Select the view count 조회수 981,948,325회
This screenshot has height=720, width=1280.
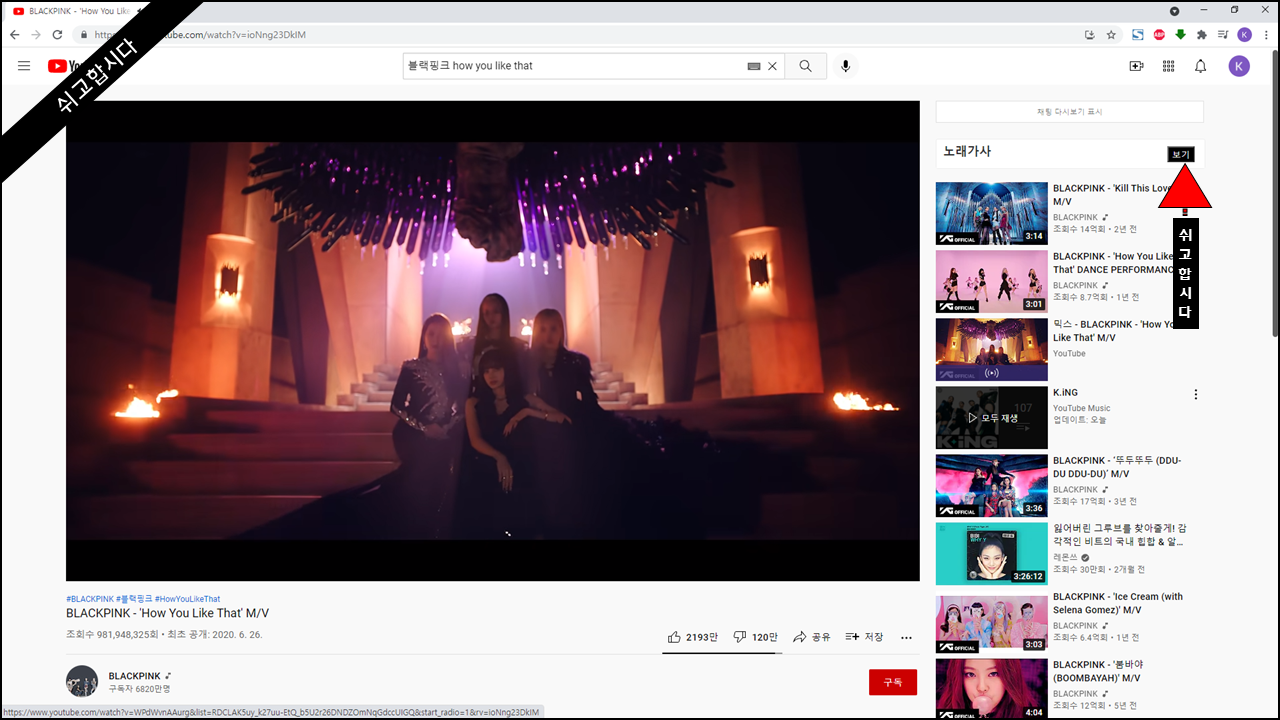click(x=112, y=635)
